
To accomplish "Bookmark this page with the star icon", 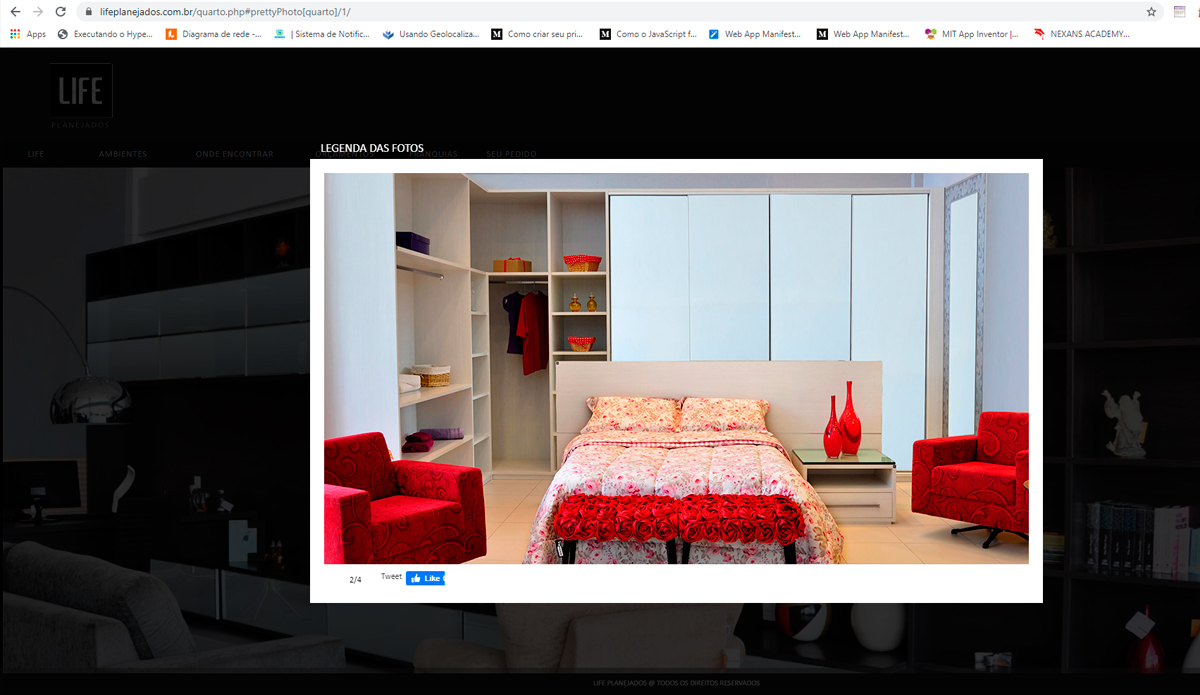I will pyautogui.click(x=1151, y=12).
